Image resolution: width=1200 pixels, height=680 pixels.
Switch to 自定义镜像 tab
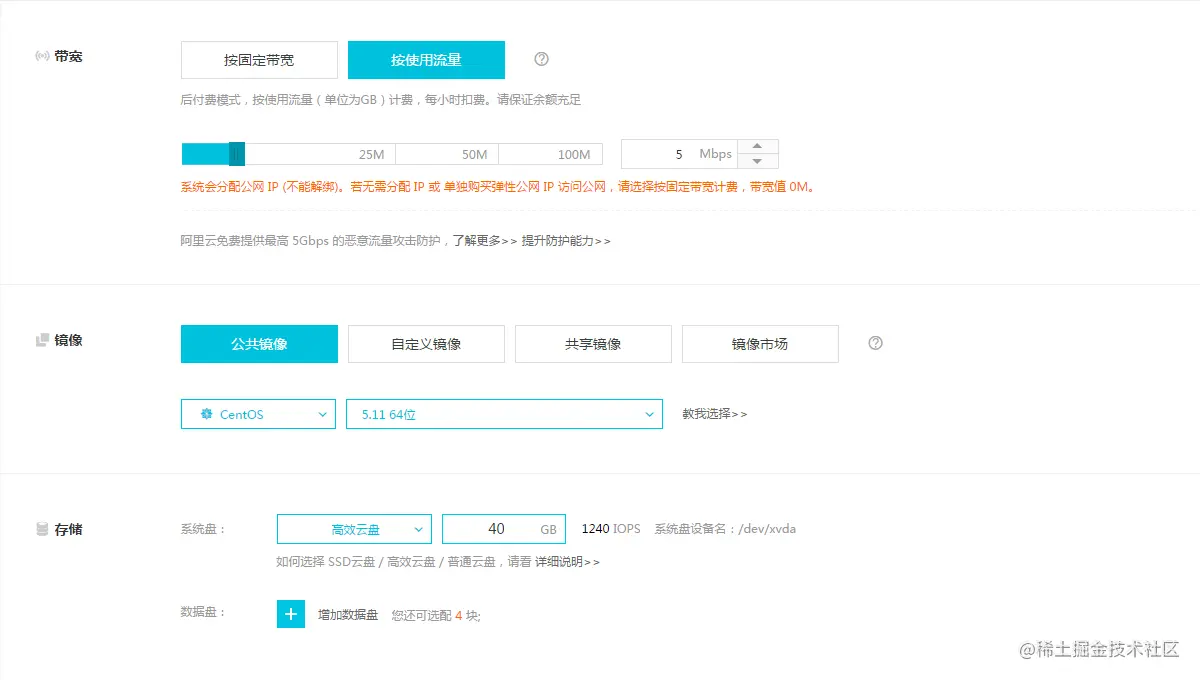[x=426, y=344]
